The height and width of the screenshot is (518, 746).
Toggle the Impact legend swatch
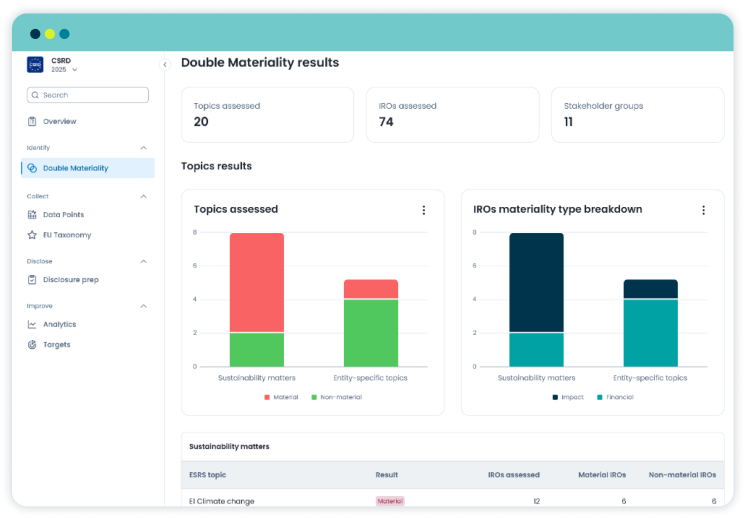pos(555,397)
